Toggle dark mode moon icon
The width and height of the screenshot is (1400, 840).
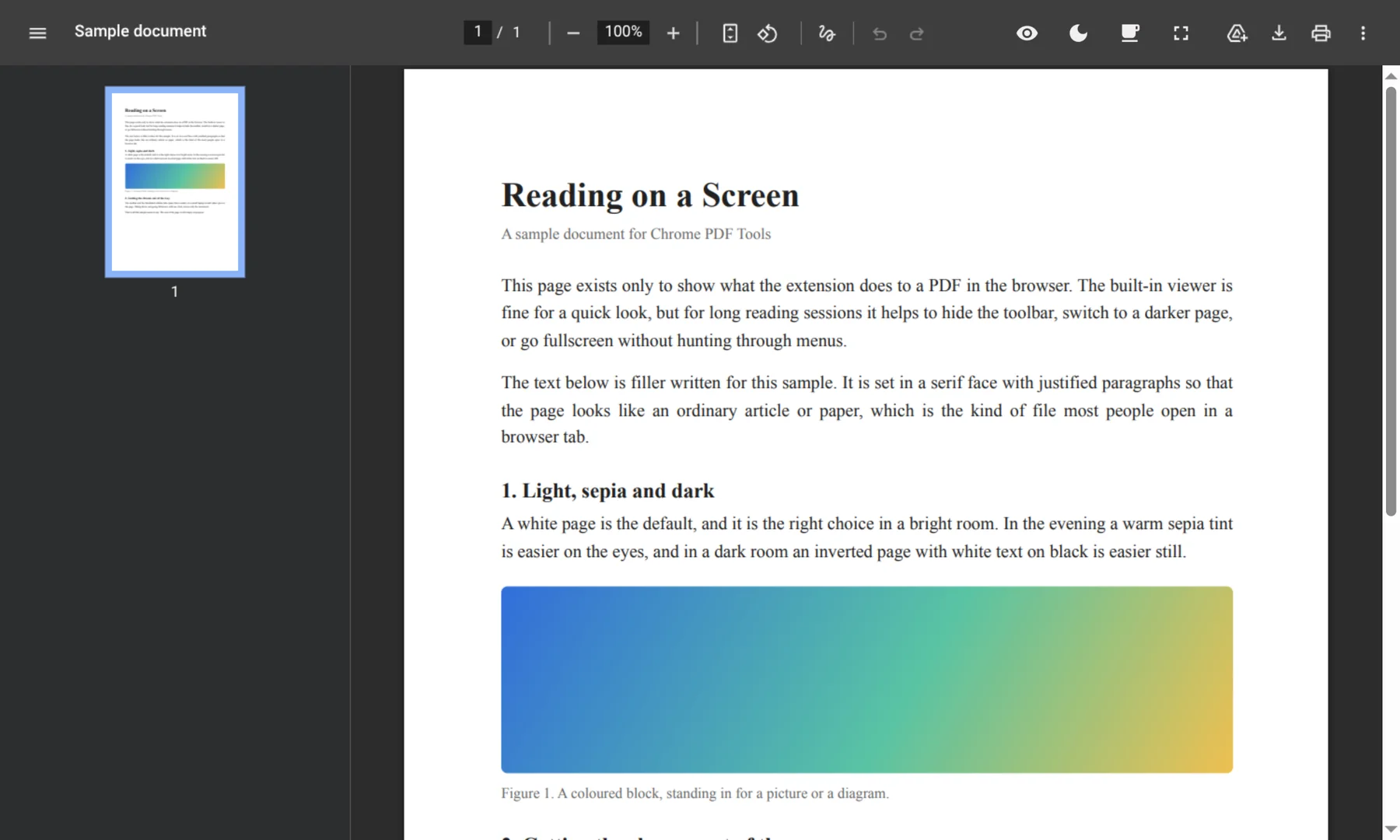click(1078, 33)
